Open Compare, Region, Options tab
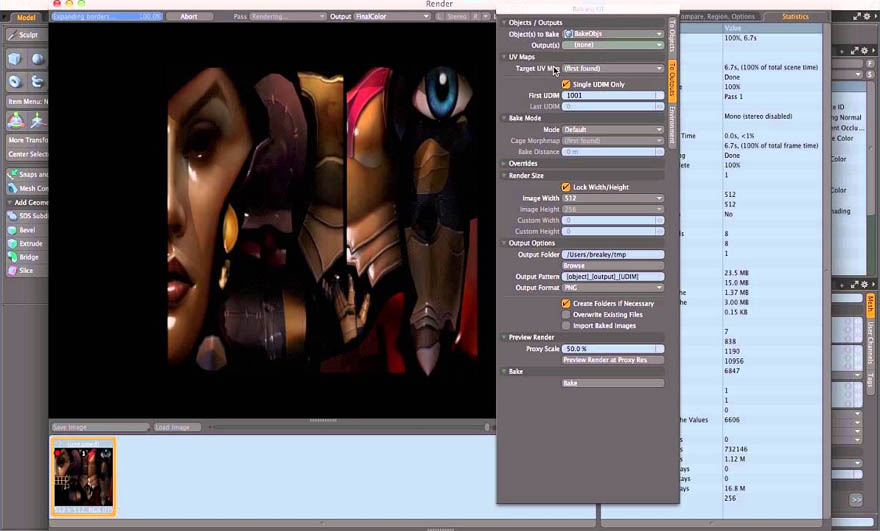 click(720, 16)
